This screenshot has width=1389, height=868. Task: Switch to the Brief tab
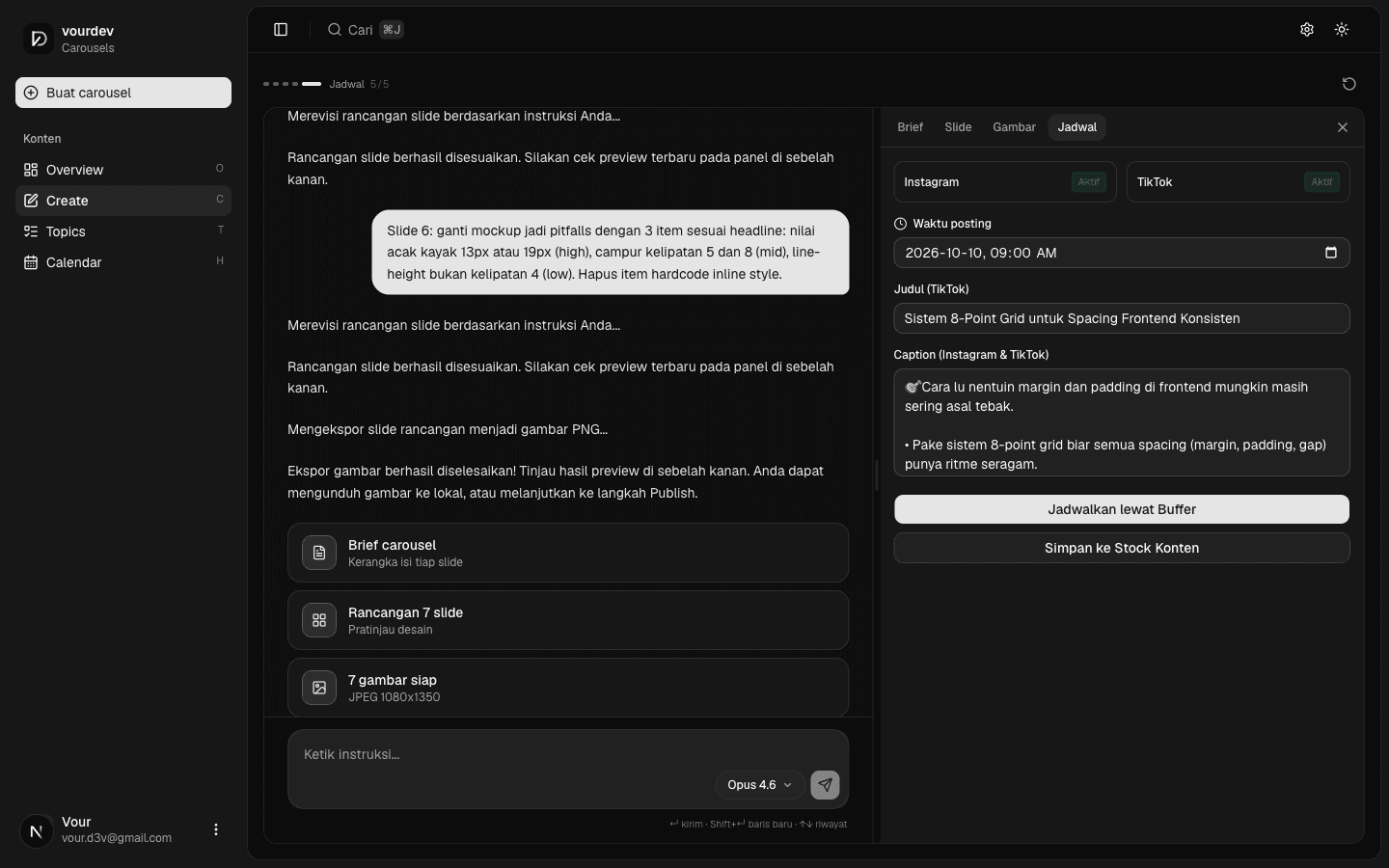coord(910,127)
